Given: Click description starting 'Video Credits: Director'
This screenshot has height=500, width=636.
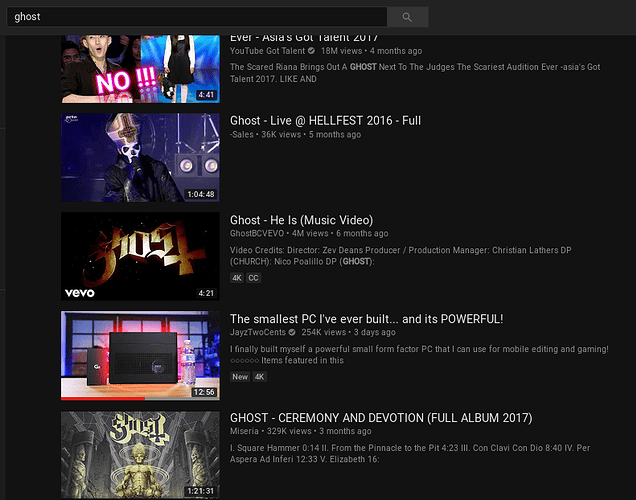Looking at the screenshot, I should (x=400, y=256).
